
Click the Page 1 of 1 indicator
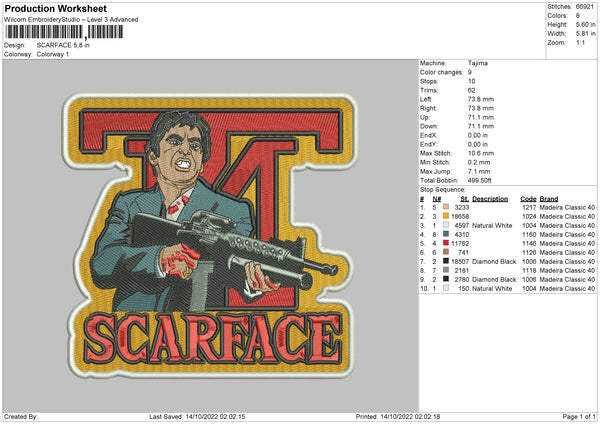(579, 416)
